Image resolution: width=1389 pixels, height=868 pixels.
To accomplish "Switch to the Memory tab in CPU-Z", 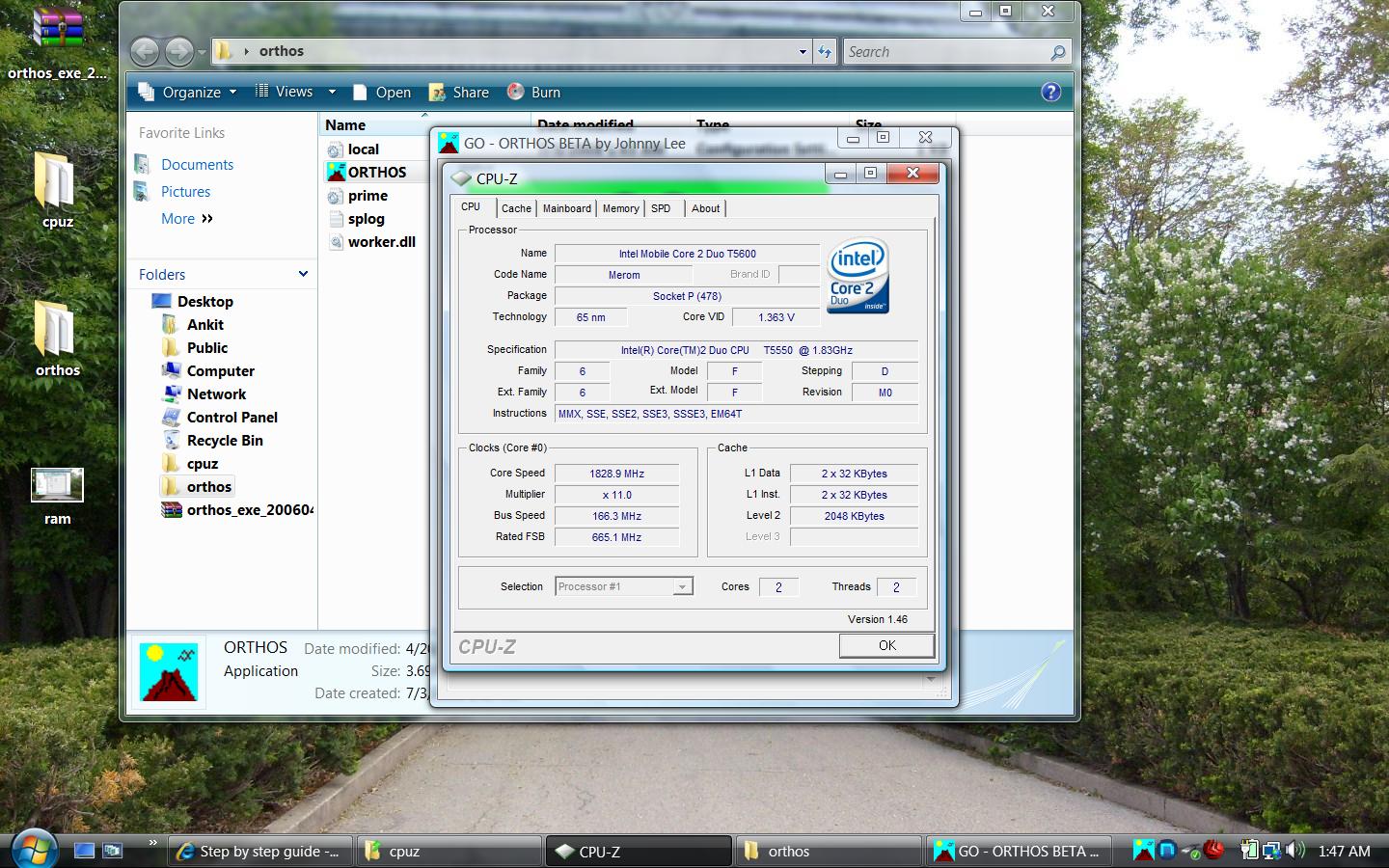I will coord(621,208).
